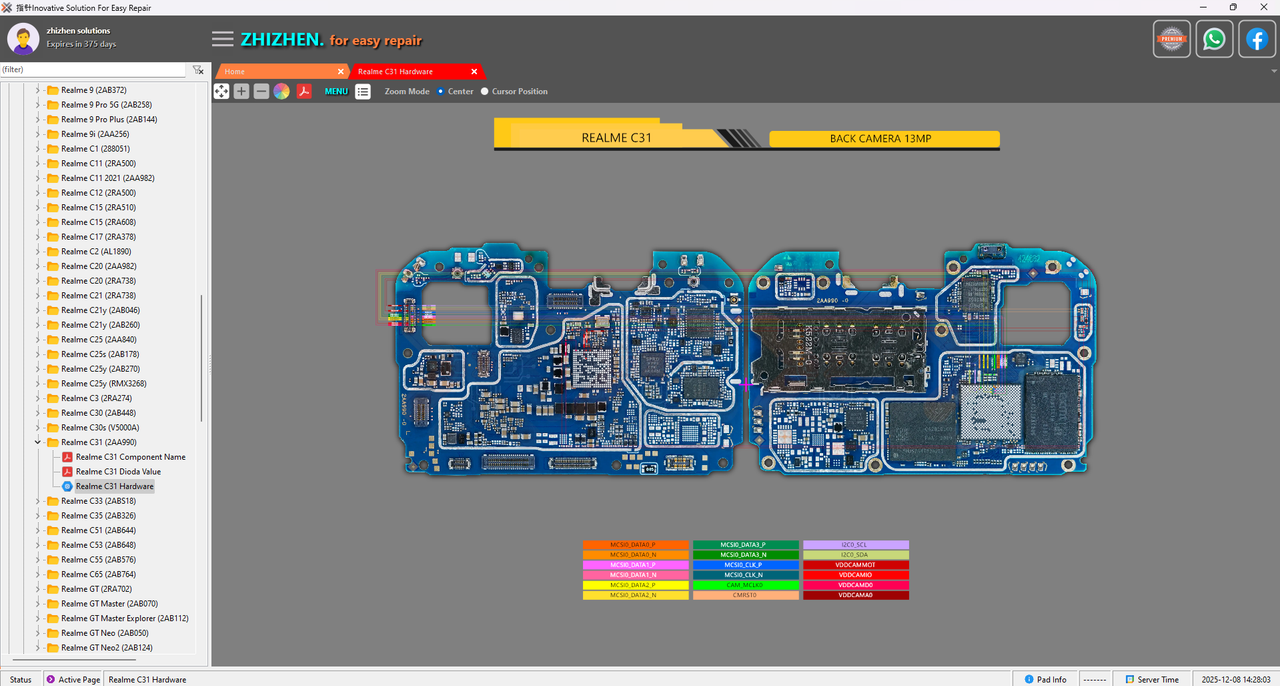Click the MCSI0_DATA2_P yellow legend swatch
The width and height of the screenshot is (1280, 686).
pyautogui.click(x=636, y=585)
